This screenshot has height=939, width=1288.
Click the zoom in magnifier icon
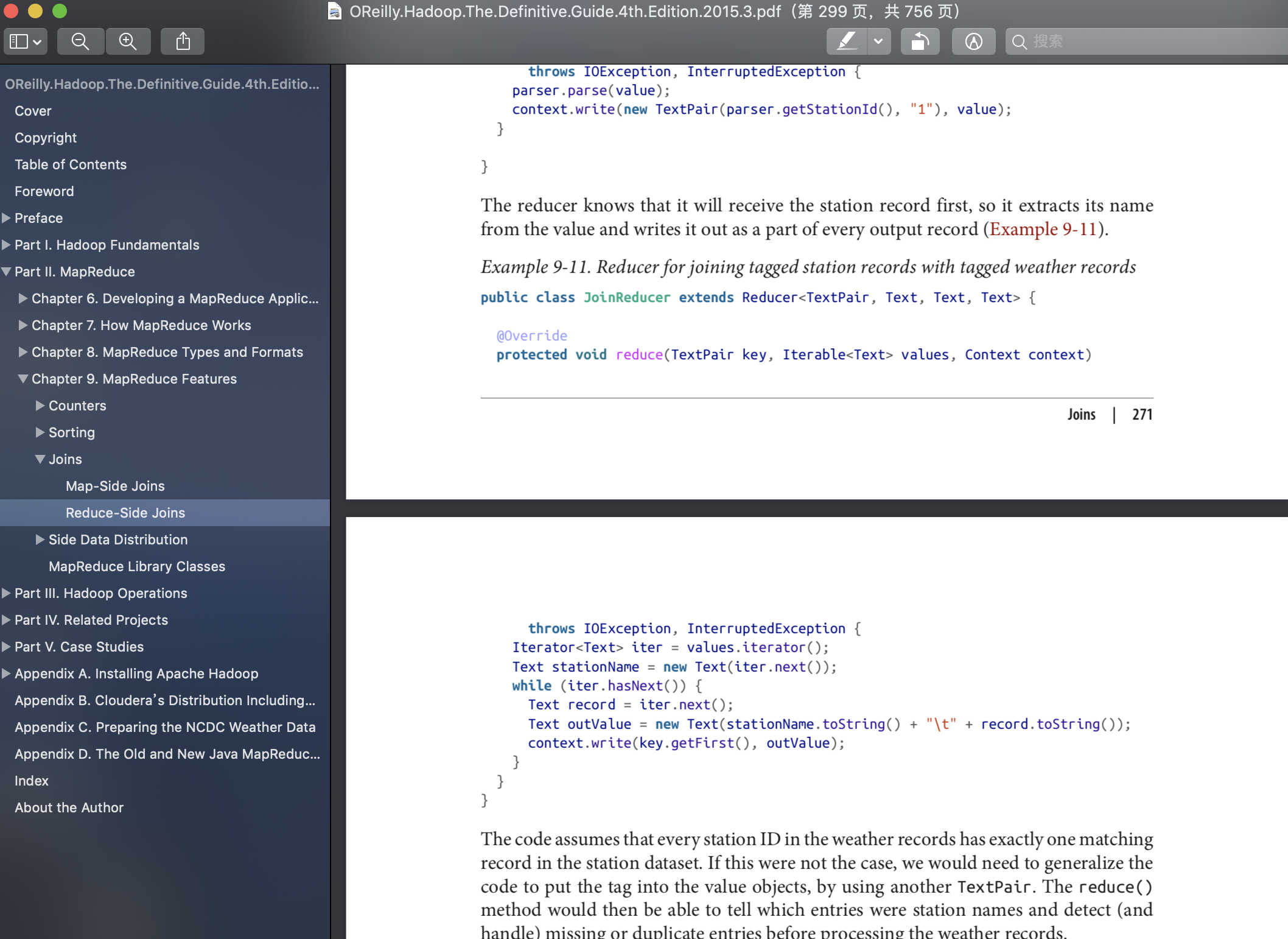128,41
